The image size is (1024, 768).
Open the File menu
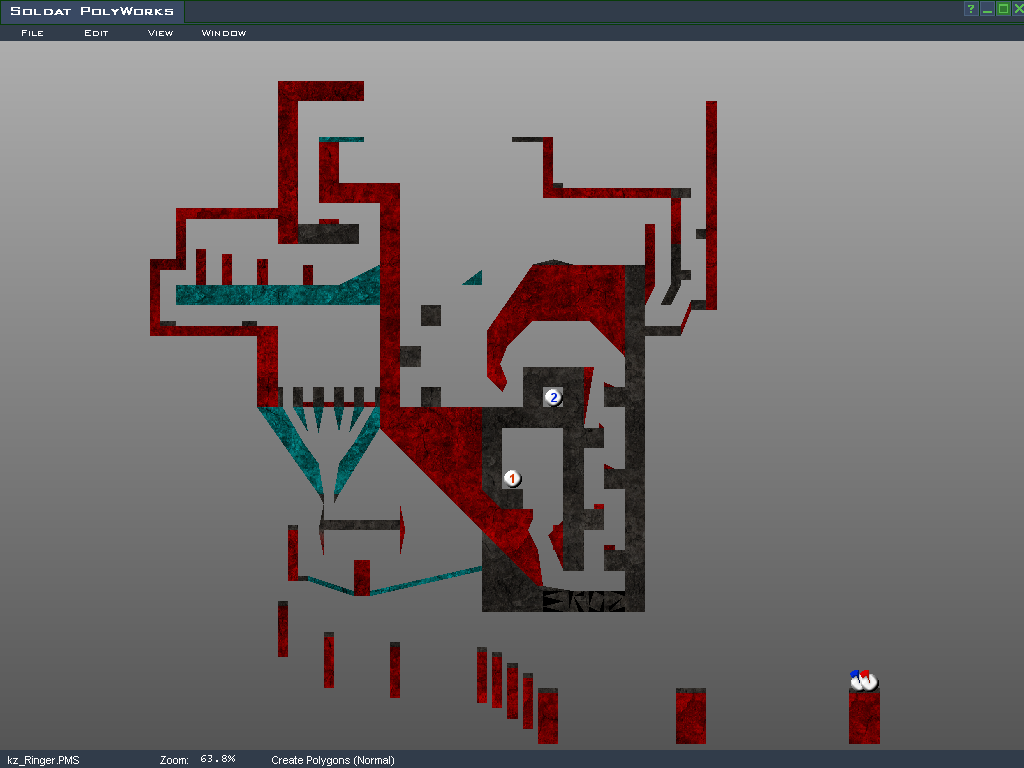pos(32,33)
